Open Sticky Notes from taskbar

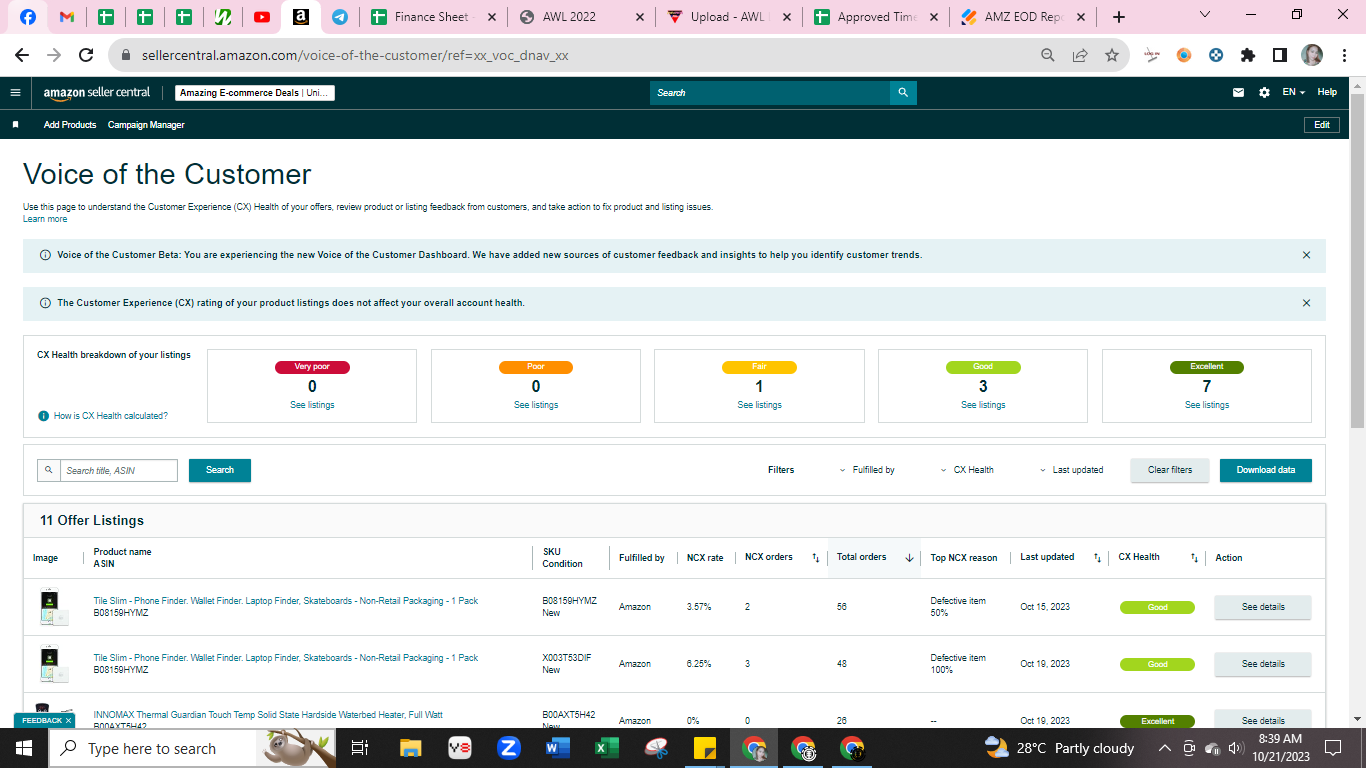coord(705,748)
